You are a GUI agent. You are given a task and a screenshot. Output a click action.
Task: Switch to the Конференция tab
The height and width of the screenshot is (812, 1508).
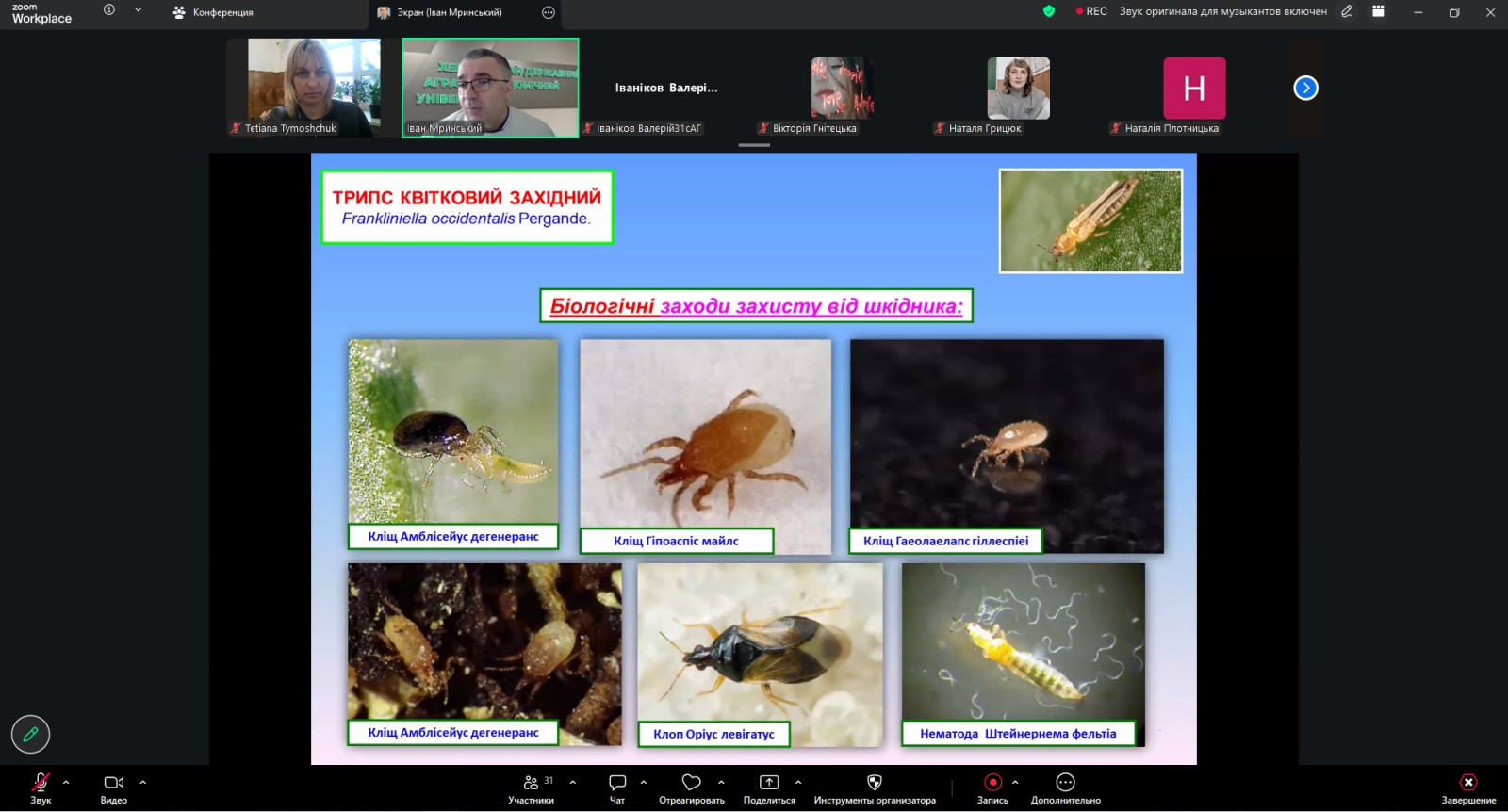pos(213,12)
